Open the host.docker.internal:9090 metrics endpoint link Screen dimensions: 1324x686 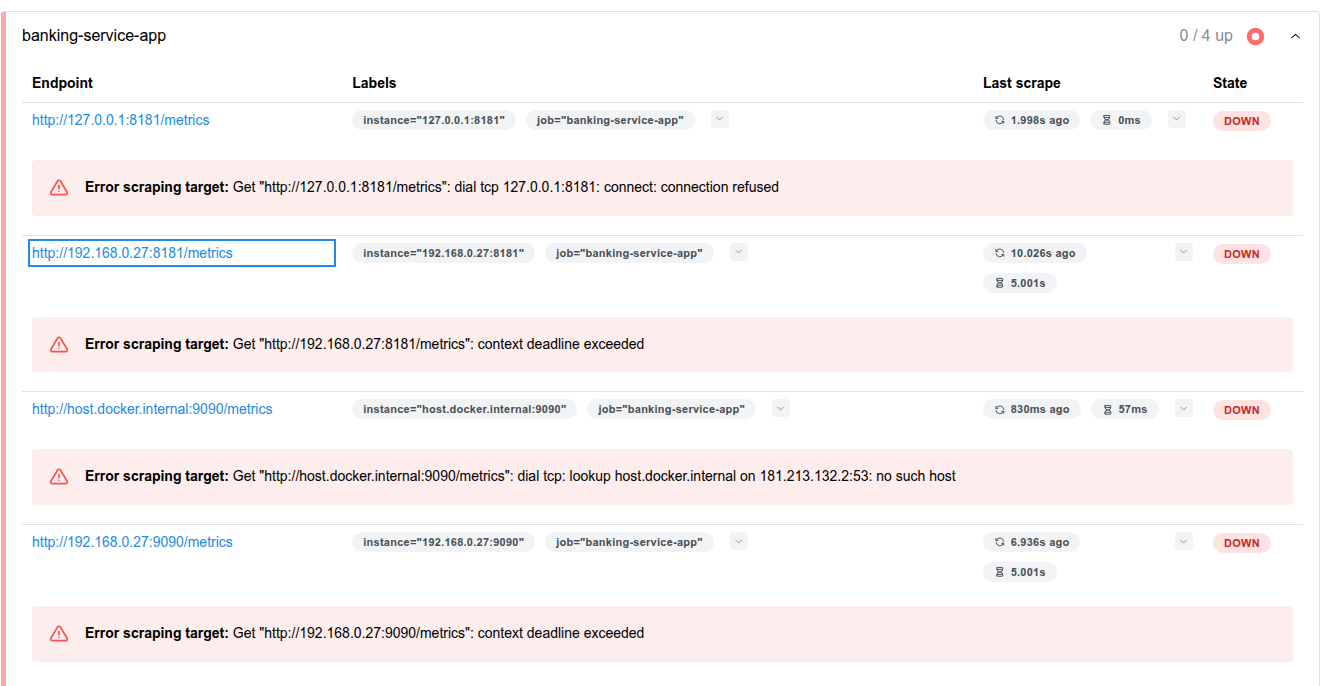pos(152,409)
